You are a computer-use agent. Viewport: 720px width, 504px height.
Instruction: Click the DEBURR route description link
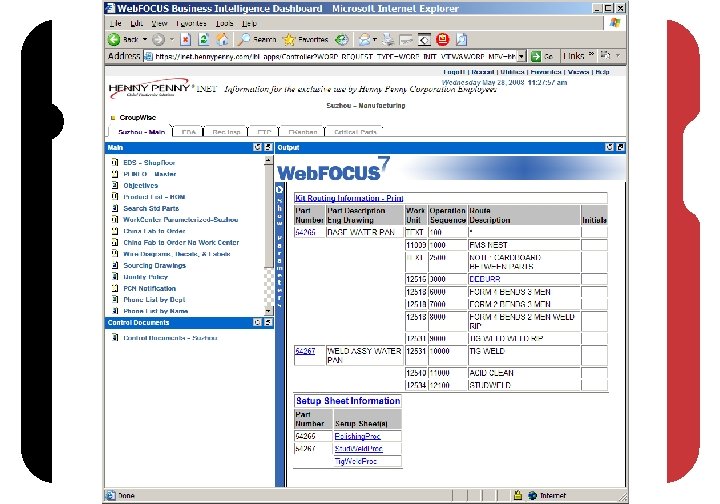[x=484, y=279]
